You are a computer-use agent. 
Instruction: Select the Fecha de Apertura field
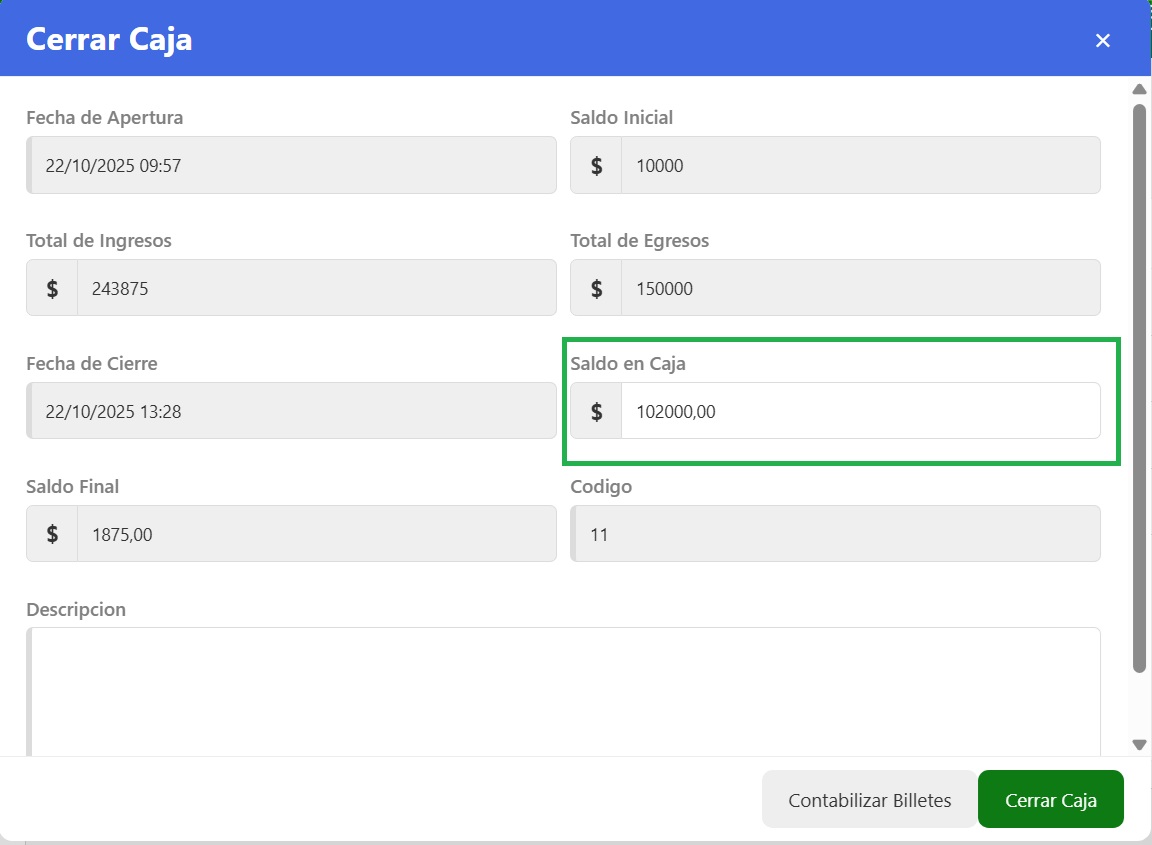(292, 166)
